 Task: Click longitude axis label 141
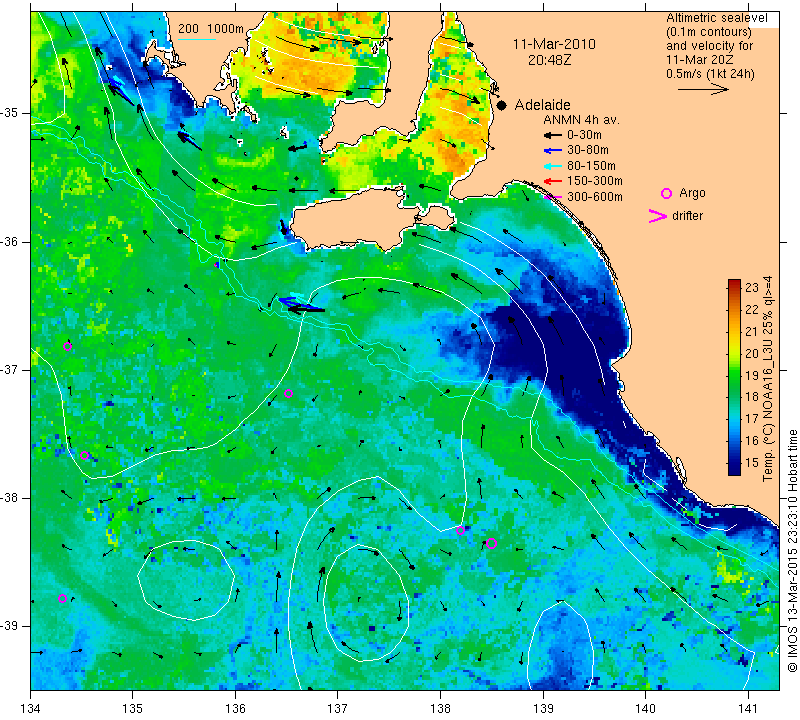pyautogui.click(x=748, y=709)
